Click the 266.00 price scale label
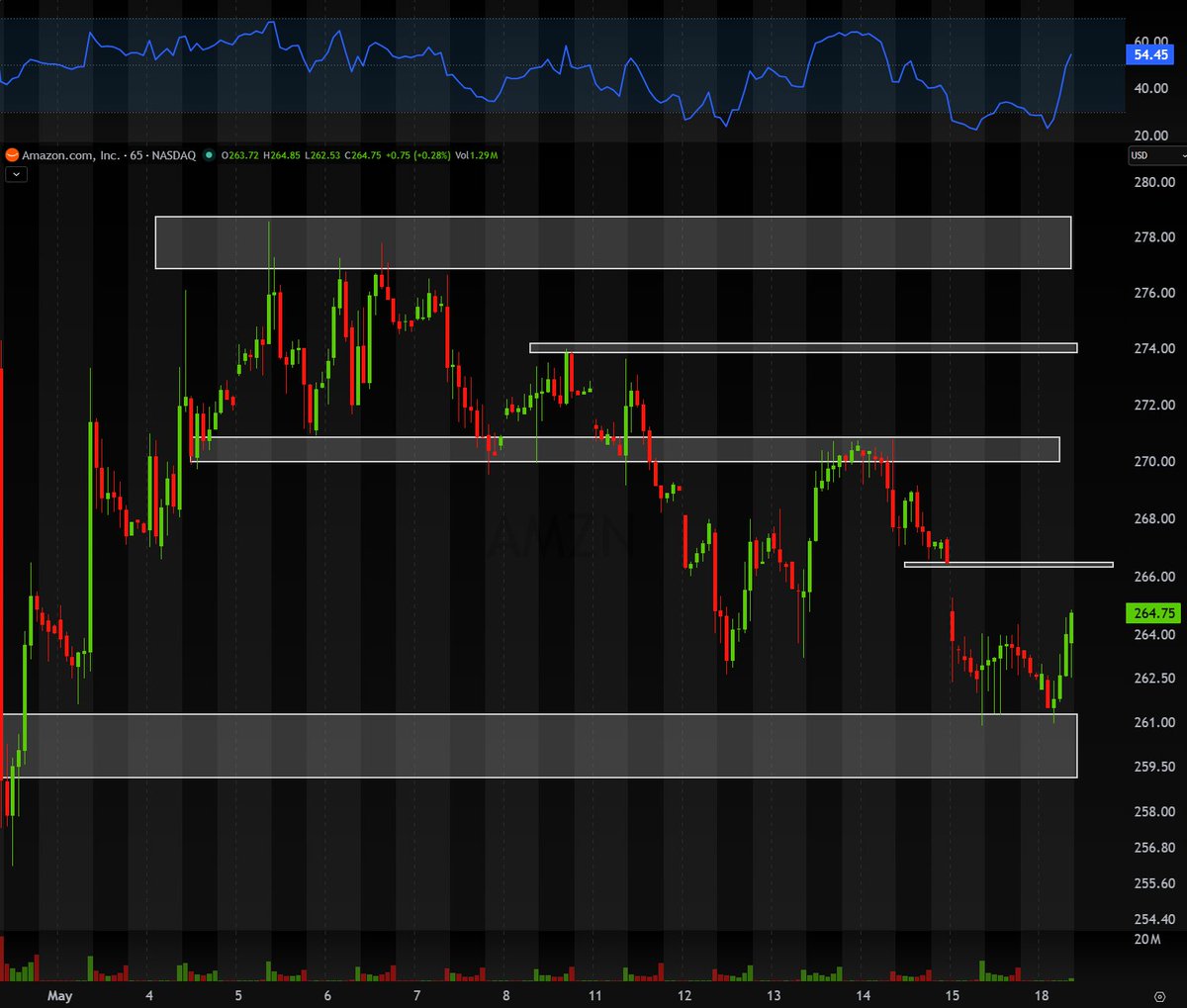Viewport: 1187px width, 1008px height. point(1154,576)
